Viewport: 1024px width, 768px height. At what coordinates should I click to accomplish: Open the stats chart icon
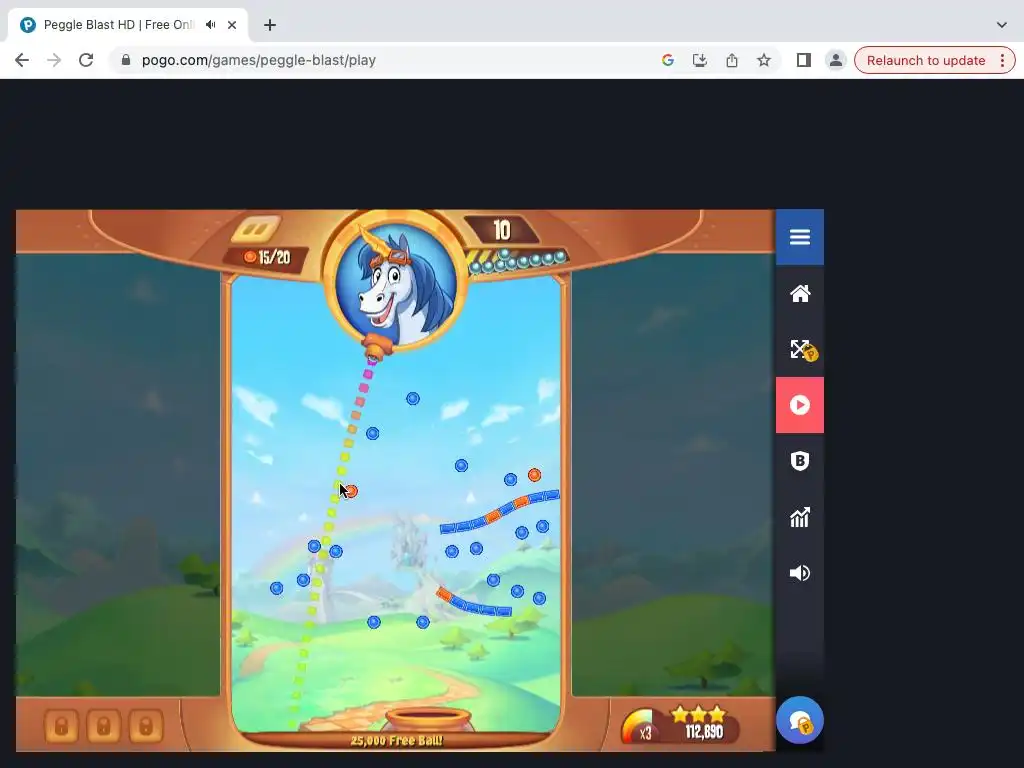coord(799,517)
